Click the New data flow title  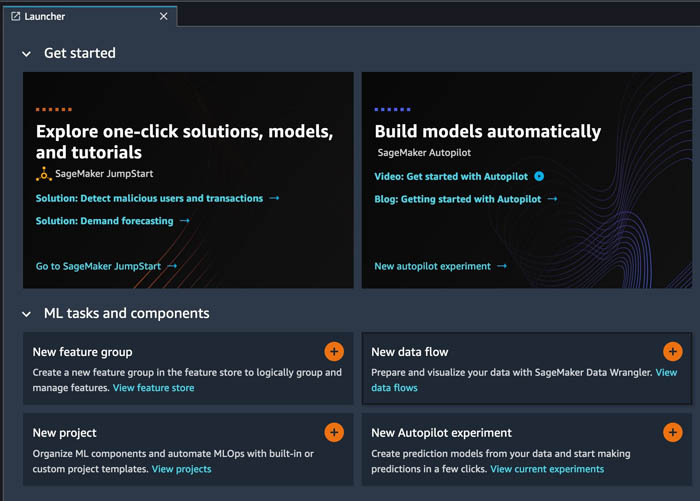point(409,352)
